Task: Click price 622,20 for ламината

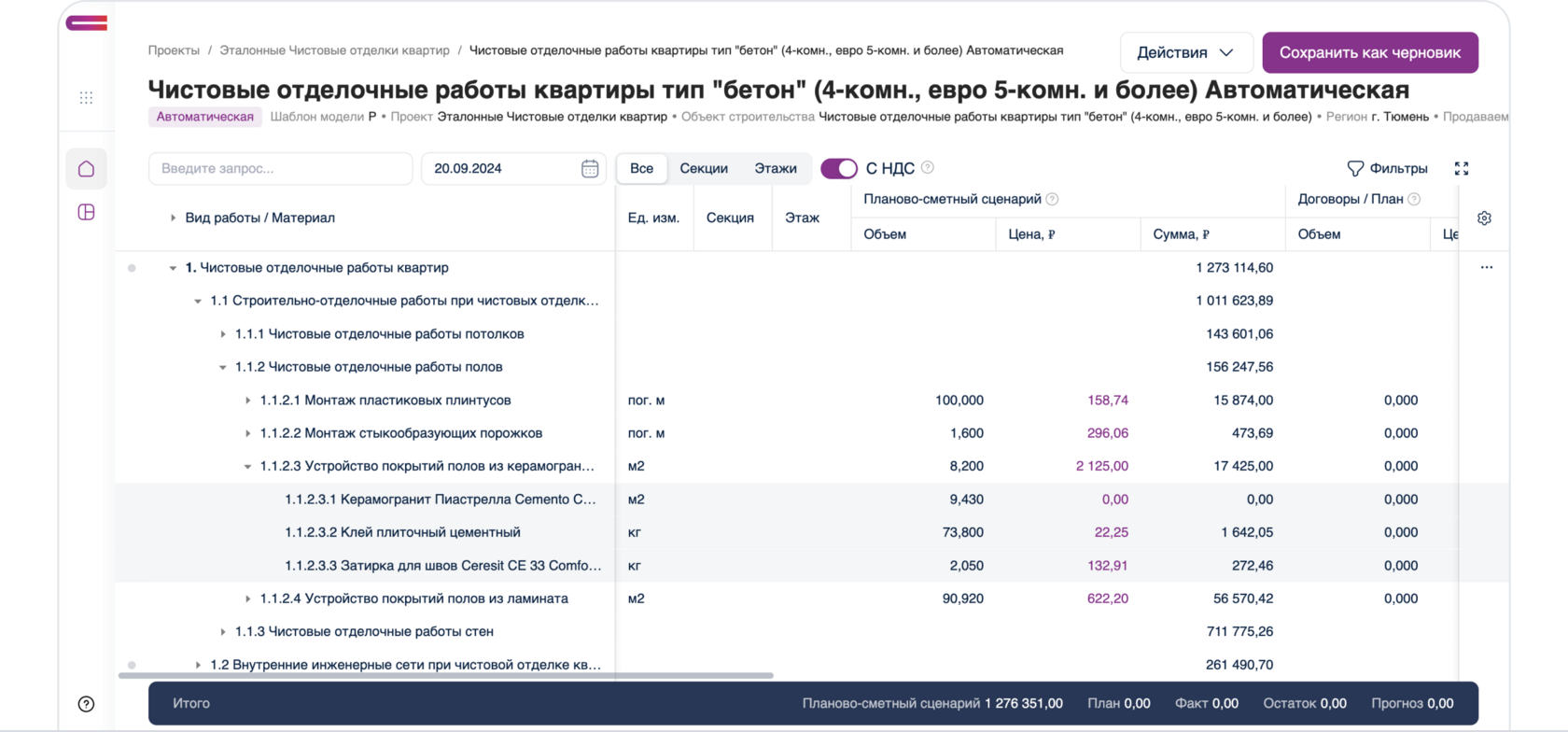Action: pos(1108,598)
